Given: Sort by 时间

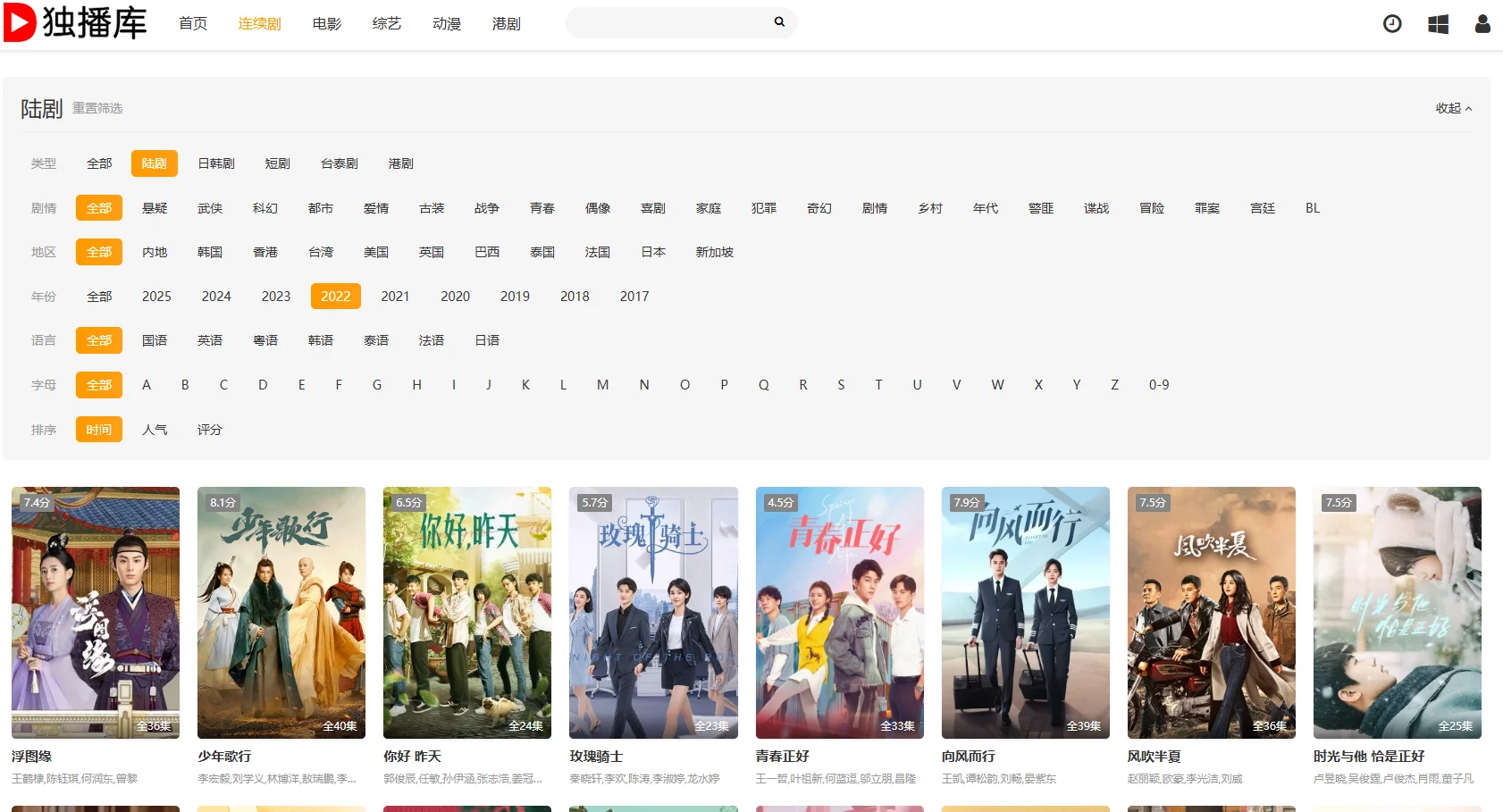Looking at the screenshot, I should click(99, 430).
